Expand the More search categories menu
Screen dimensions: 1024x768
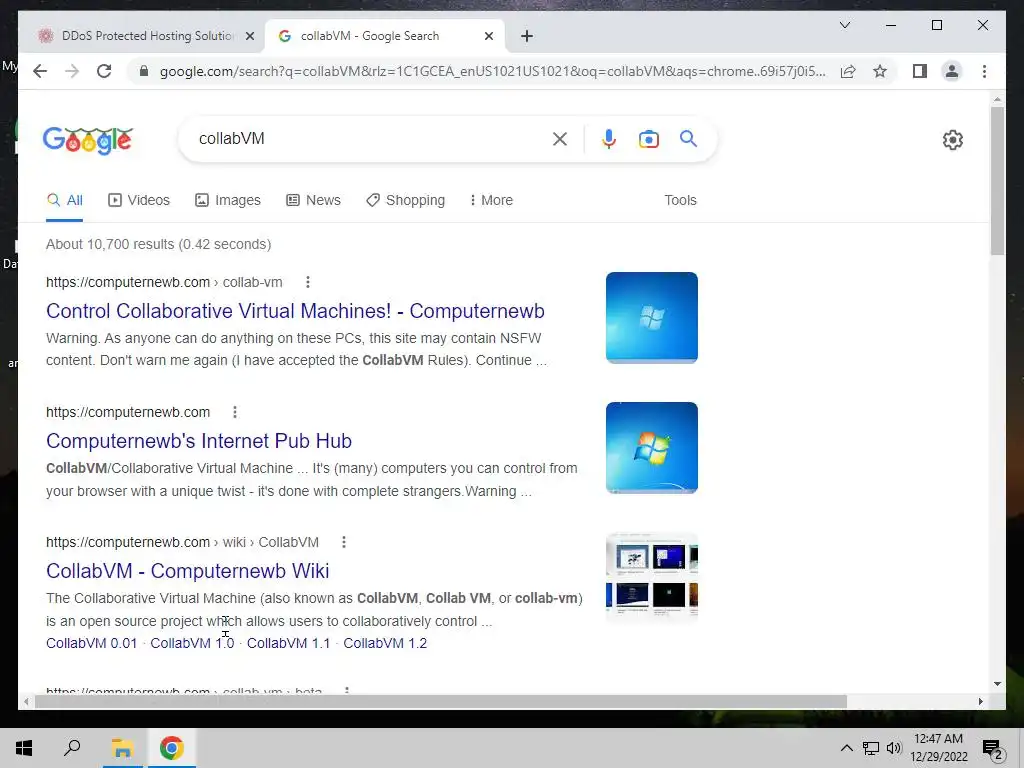coord(491,200)
